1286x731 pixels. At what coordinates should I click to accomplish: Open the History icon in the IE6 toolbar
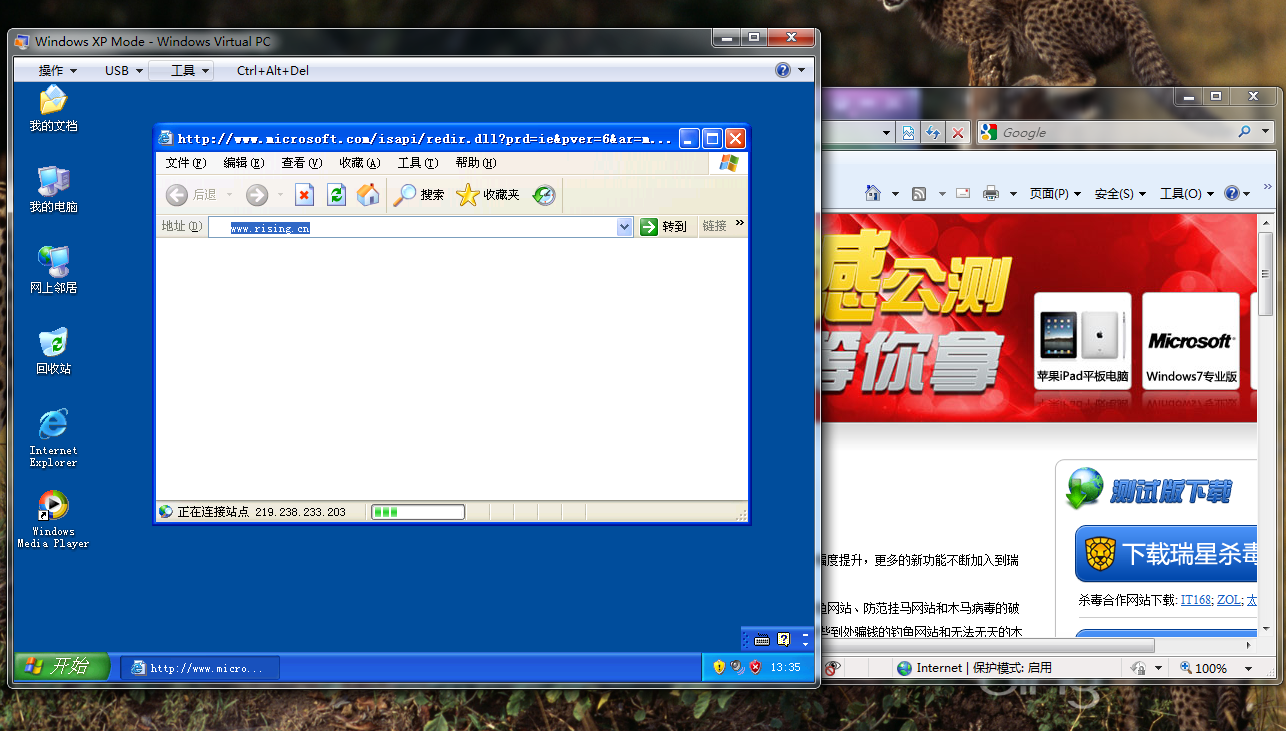pos(544,195)
